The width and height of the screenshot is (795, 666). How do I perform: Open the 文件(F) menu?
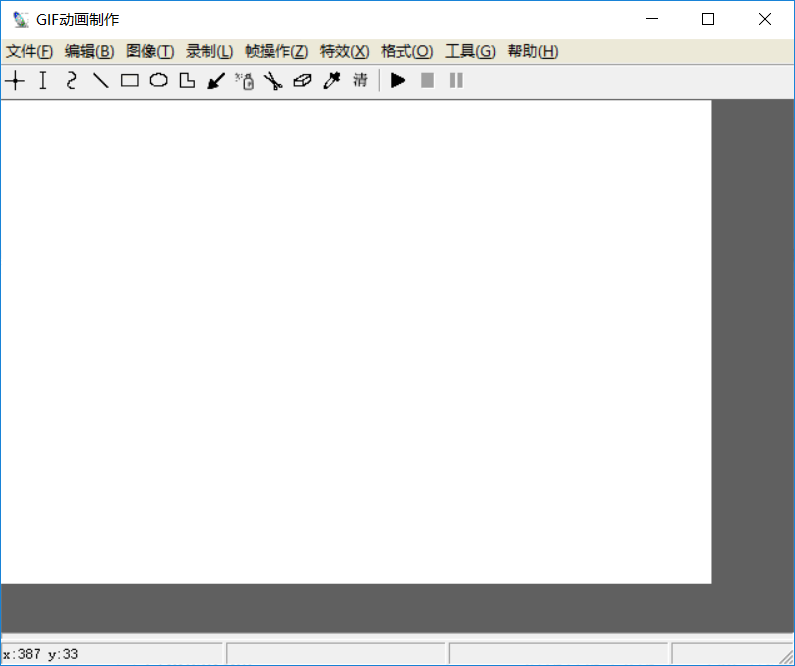(29, 51)
